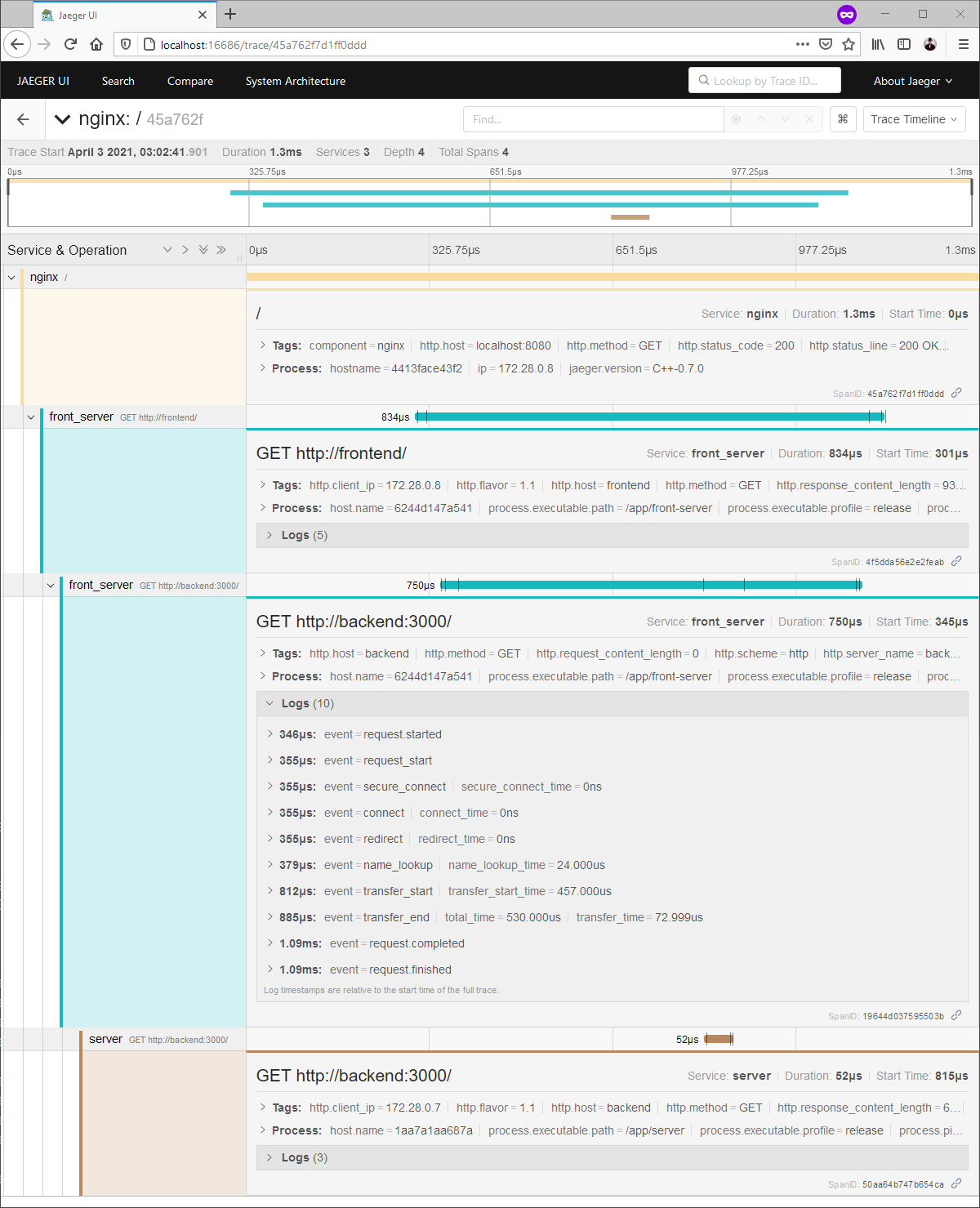Focus the Lookup by Trace ID field
The width and height of the screenshot is (980, 1208).
click(x=765, y=81)
